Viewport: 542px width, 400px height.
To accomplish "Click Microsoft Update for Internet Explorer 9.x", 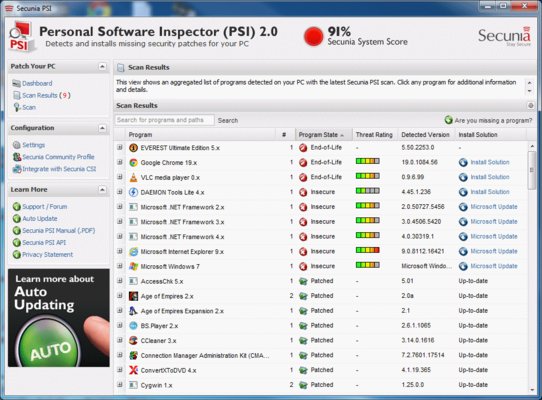I will (494, 251).
